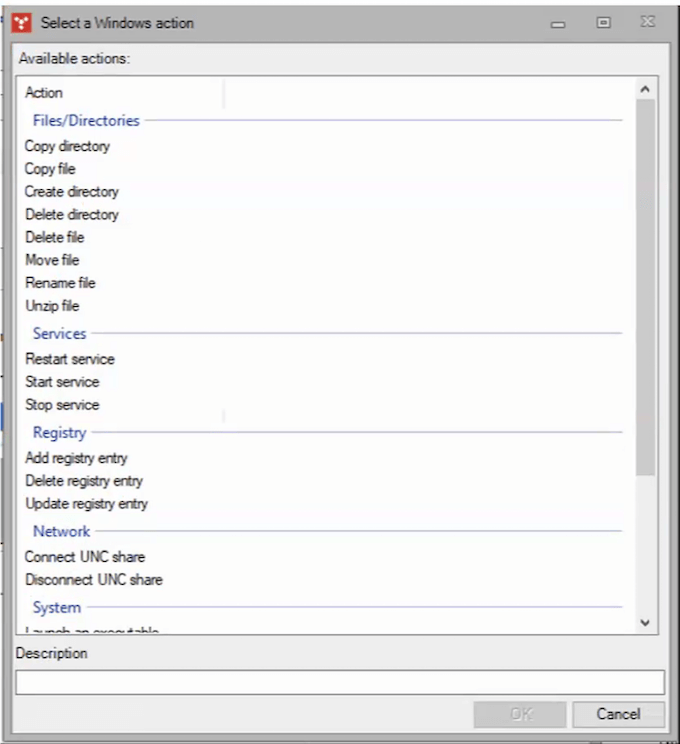Click the scroll up arrow of the list
This screenshot has height=744, width=680.
645,89
